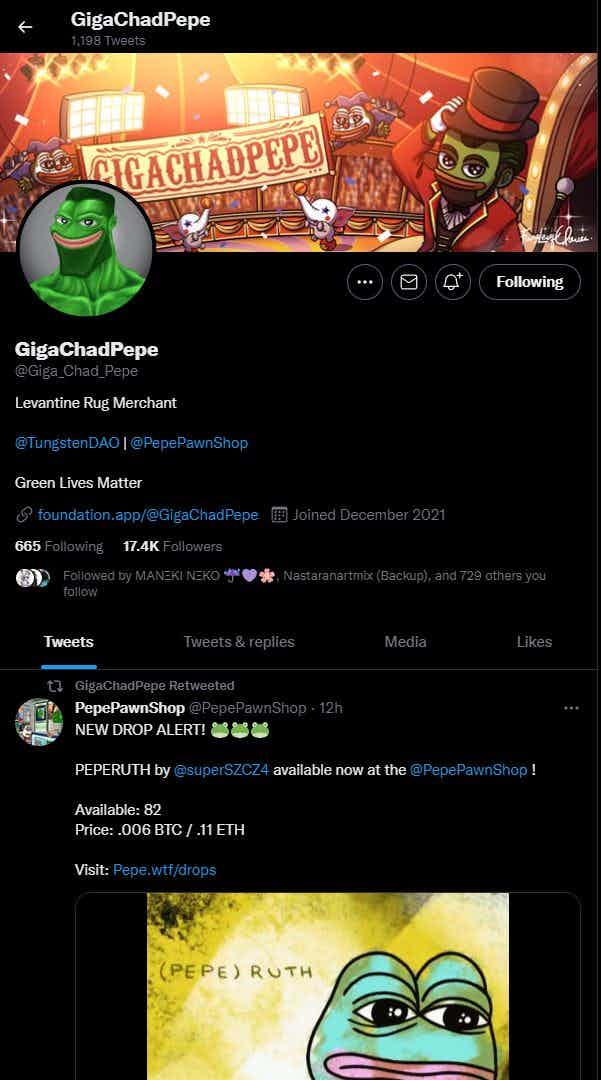The height and width of the screenshot is (1080, 601).
Task: Open the Media tab
Action: click(x=405, y=642)
